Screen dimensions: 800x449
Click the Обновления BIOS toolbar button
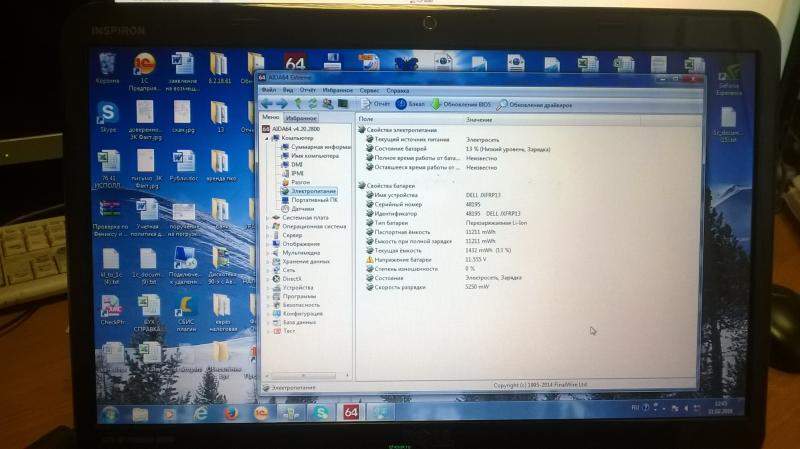tap(460, 104)
